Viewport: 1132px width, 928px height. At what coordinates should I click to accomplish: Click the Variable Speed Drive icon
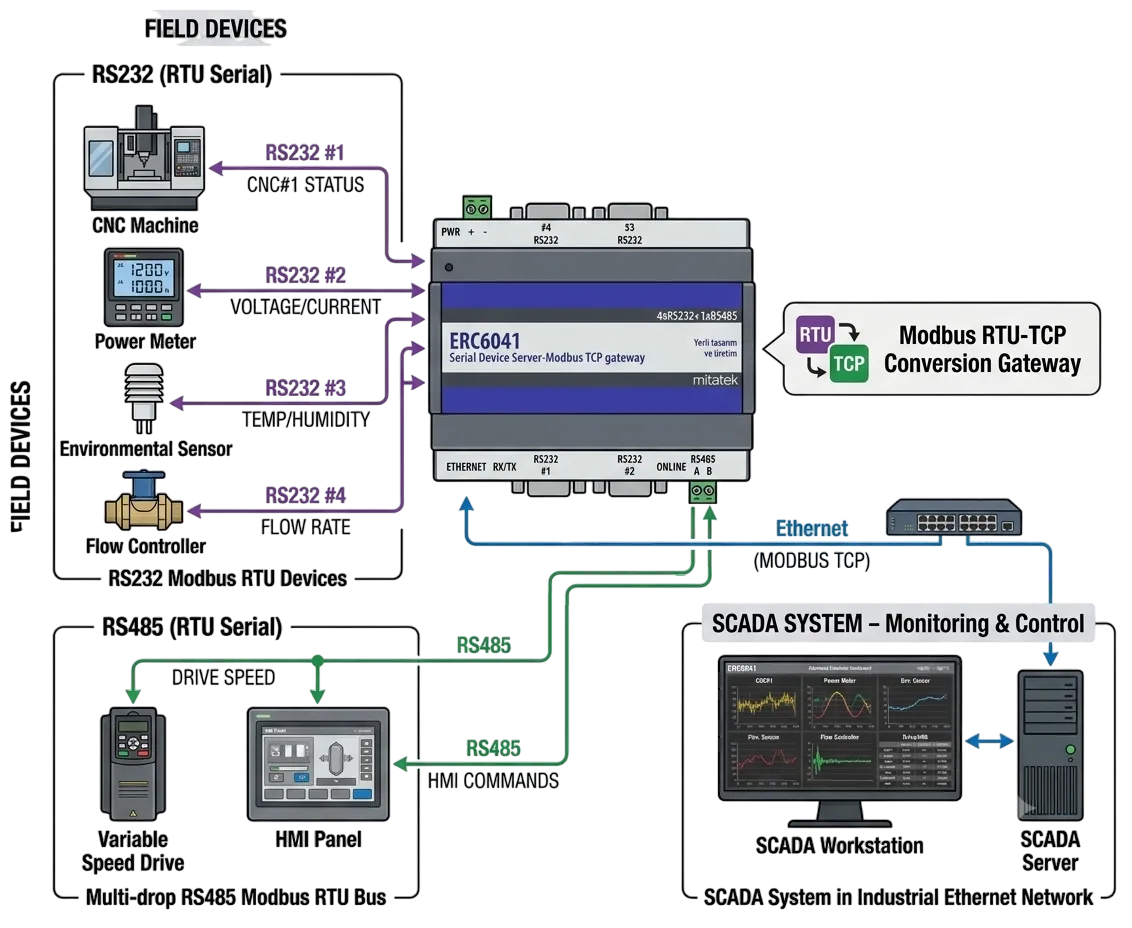[x=133, y=763]
